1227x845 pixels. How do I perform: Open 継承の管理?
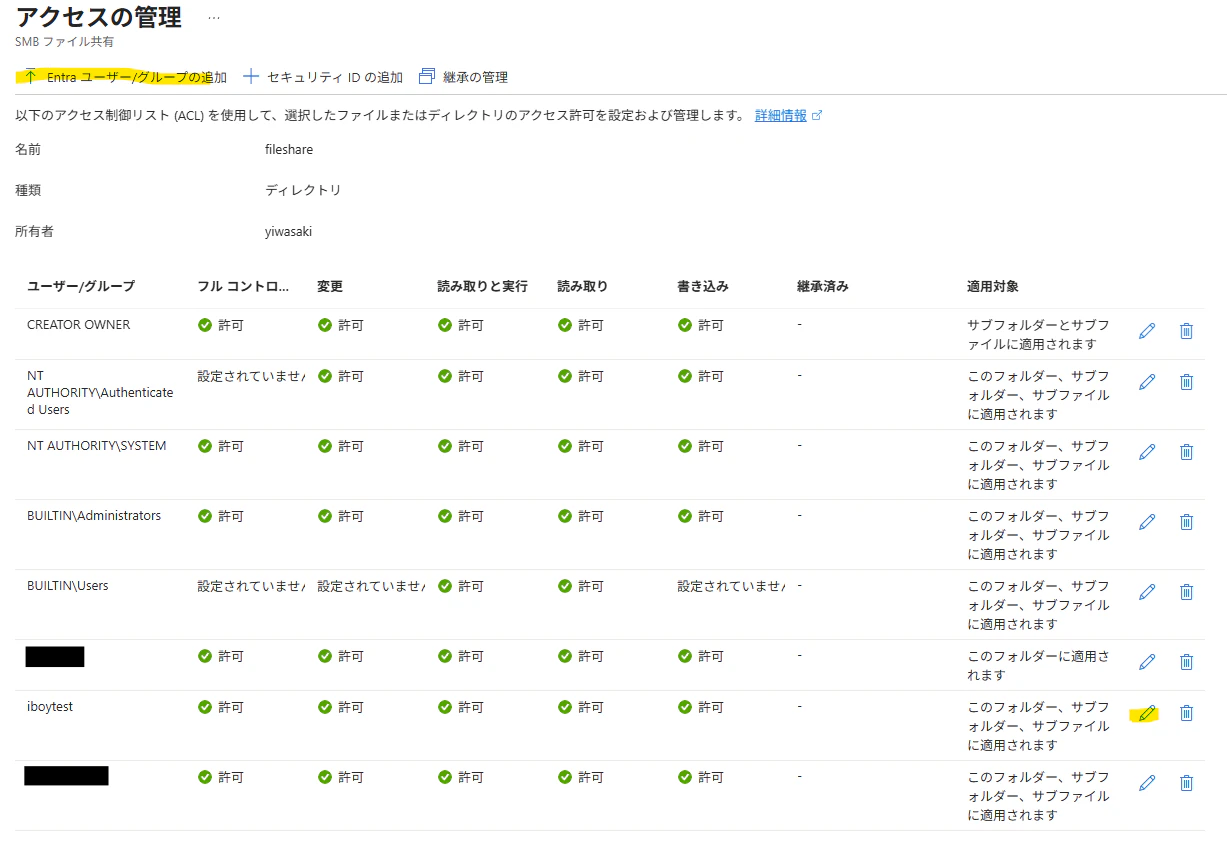[463, 77]
